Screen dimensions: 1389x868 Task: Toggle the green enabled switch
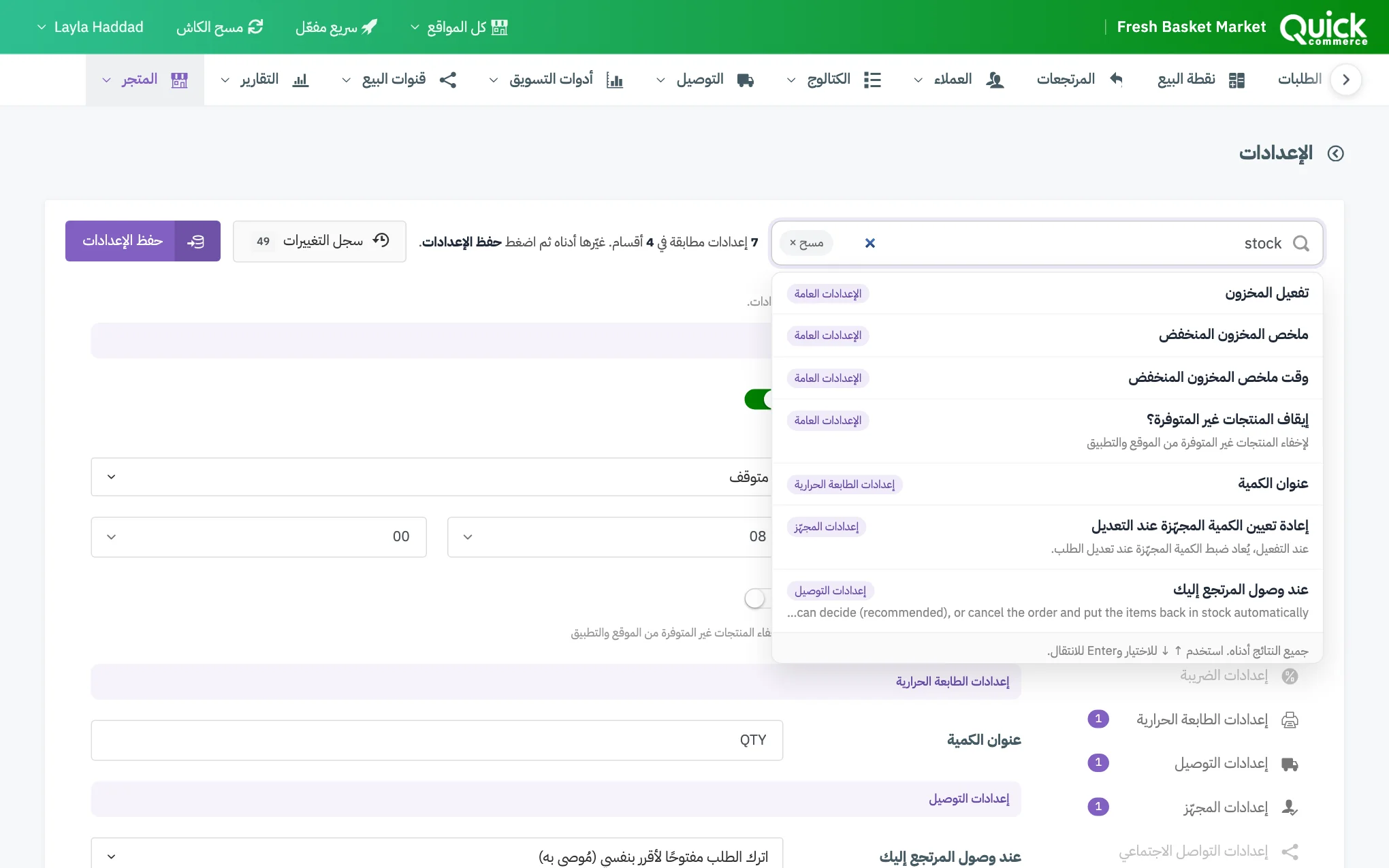click(759, 400)
